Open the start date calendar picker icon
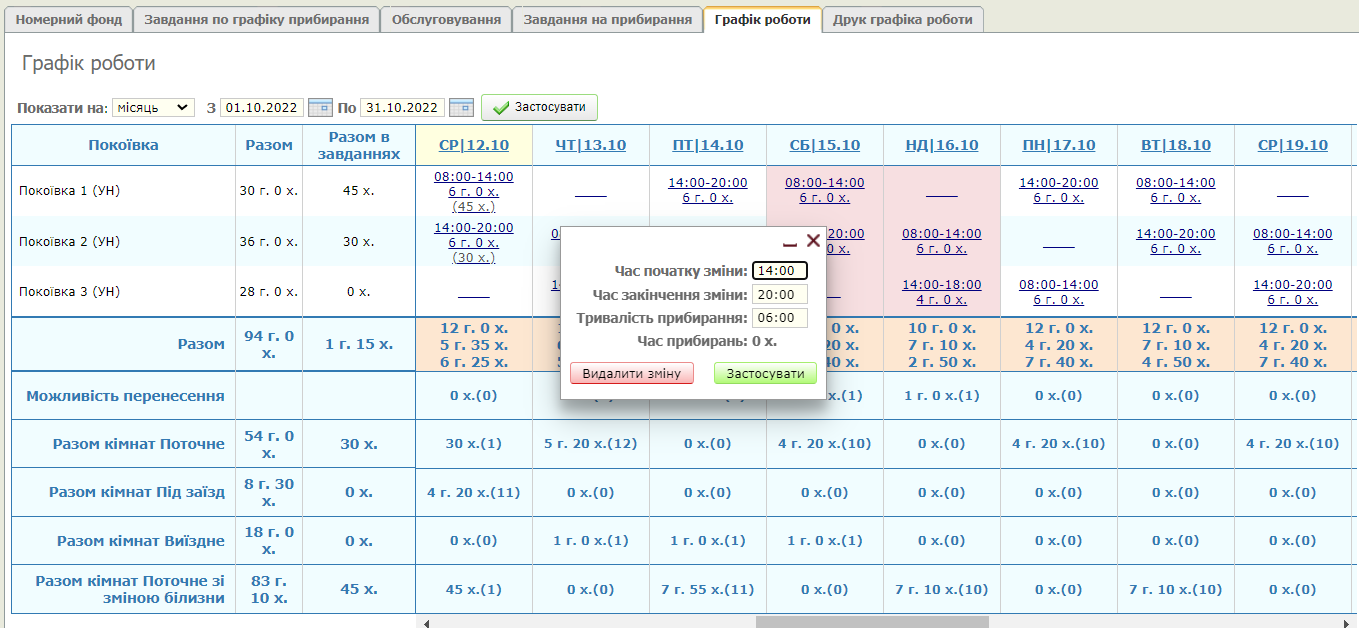The height and width of the screenshot is (628, 1359). 320,107
